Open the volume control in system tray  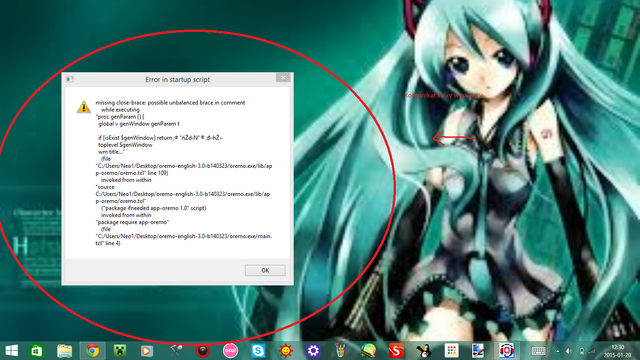pyautogui.click(x=569, y=351)
